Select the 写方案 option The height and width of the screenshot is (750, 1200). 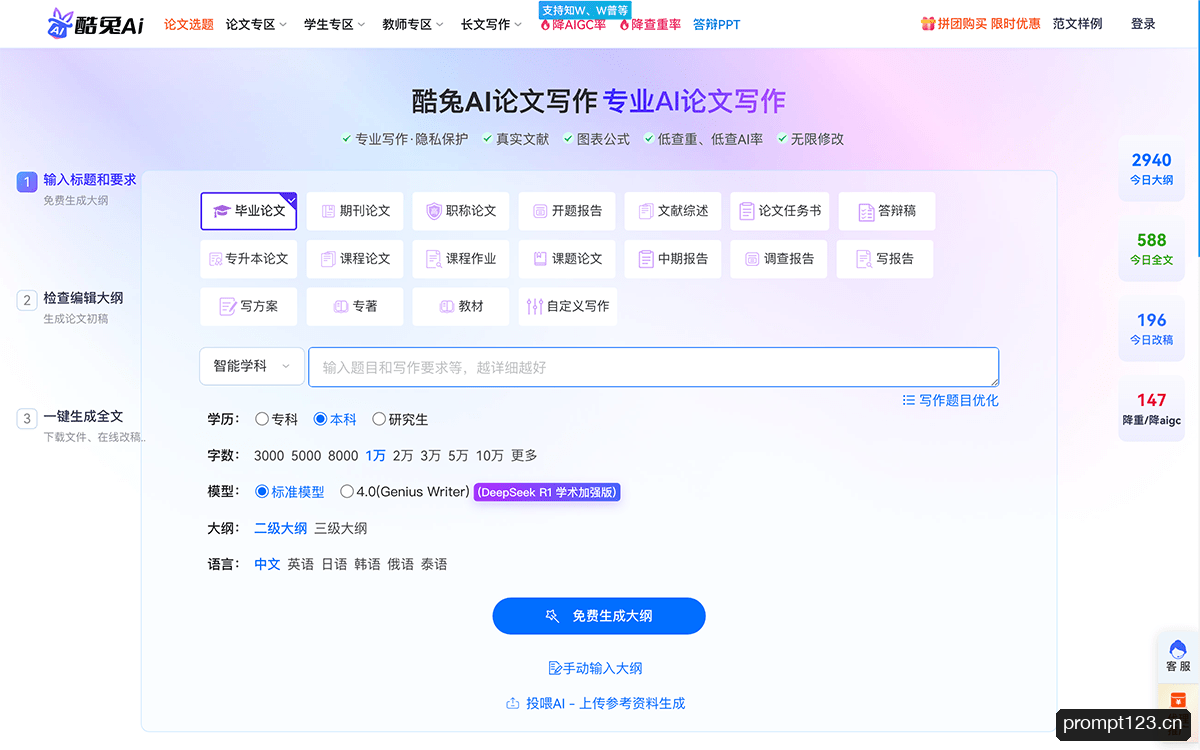coord(249,307)
